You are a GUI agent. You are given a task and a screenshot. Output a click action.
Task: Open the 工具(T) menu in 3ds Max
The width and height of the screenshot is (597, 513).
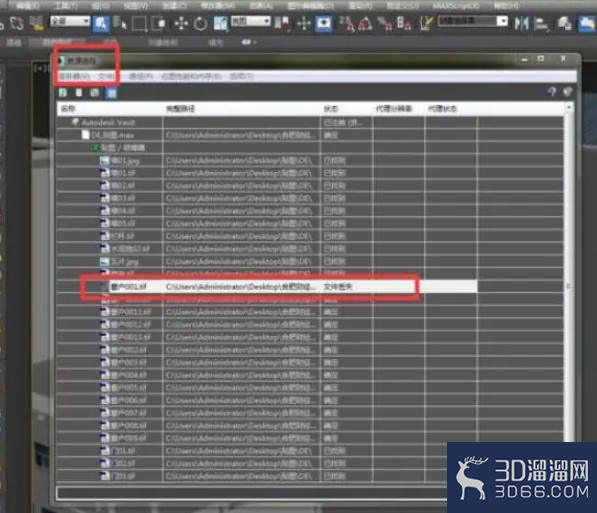tap(66, 5)
